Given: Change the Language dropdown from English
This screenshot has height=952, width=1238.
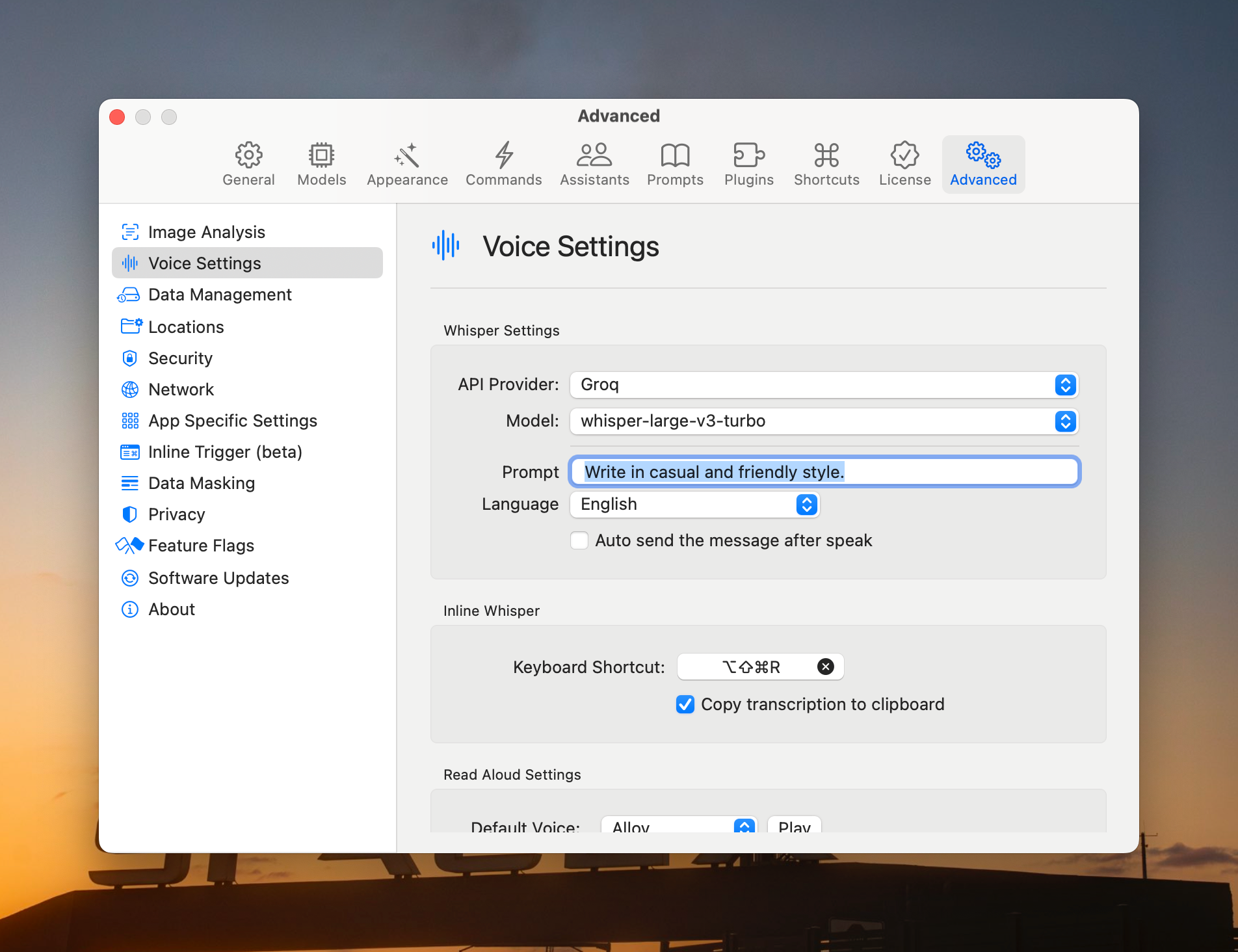Looking at the screenshot, I should [694, 505].
